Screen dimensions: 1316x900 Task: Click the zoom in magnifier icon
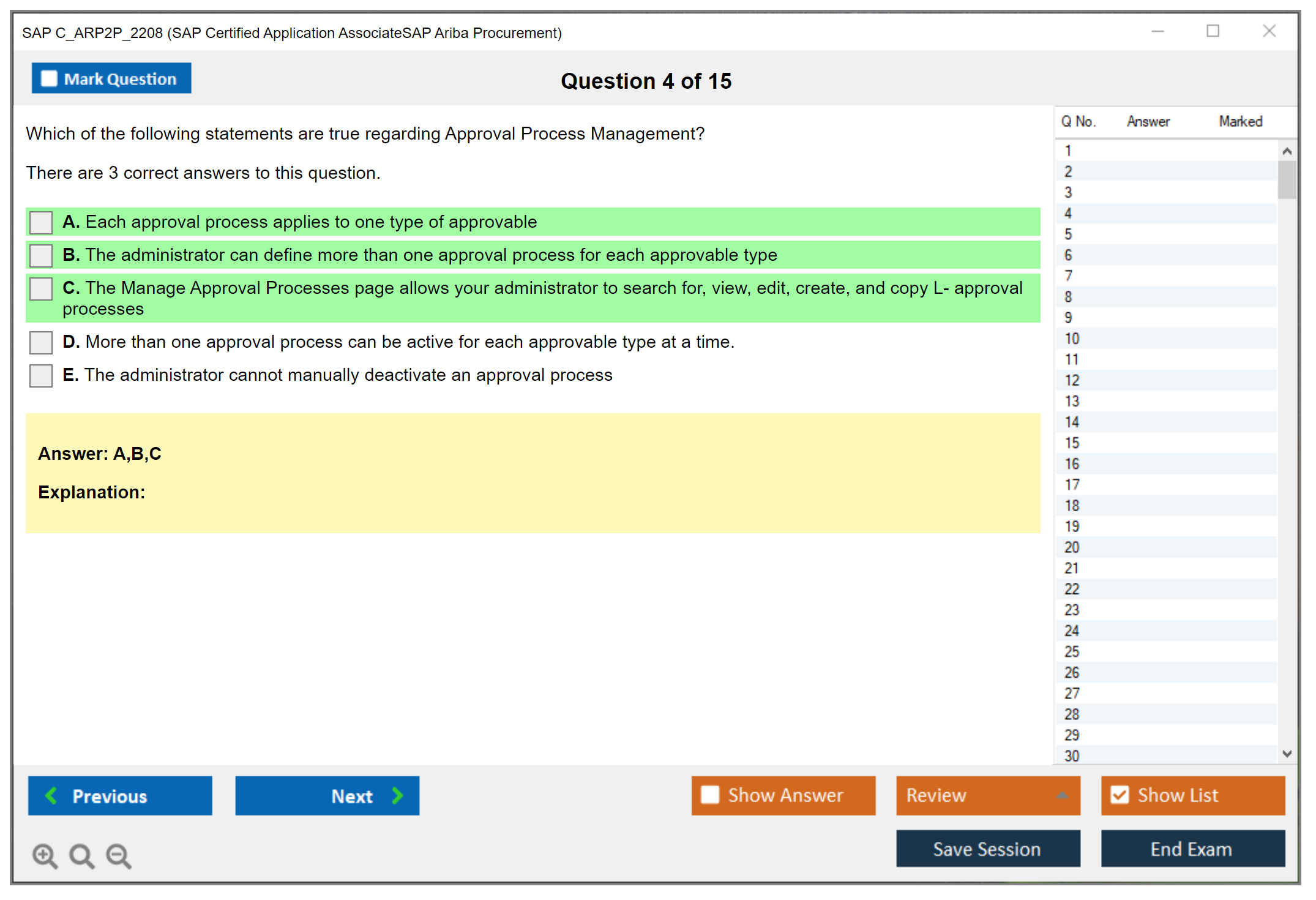(45, 855)
